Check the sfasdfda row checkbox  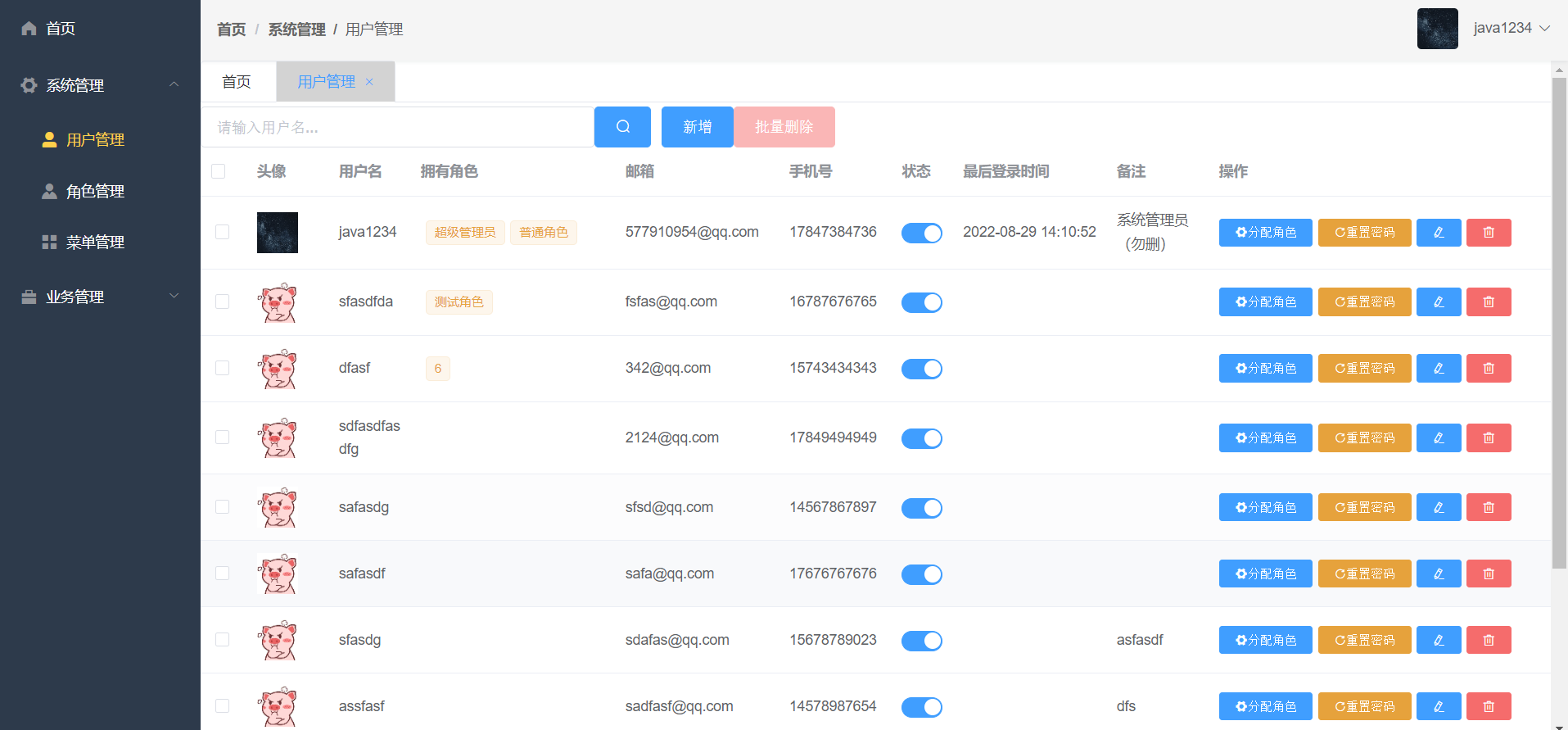[x=222, y=302]
